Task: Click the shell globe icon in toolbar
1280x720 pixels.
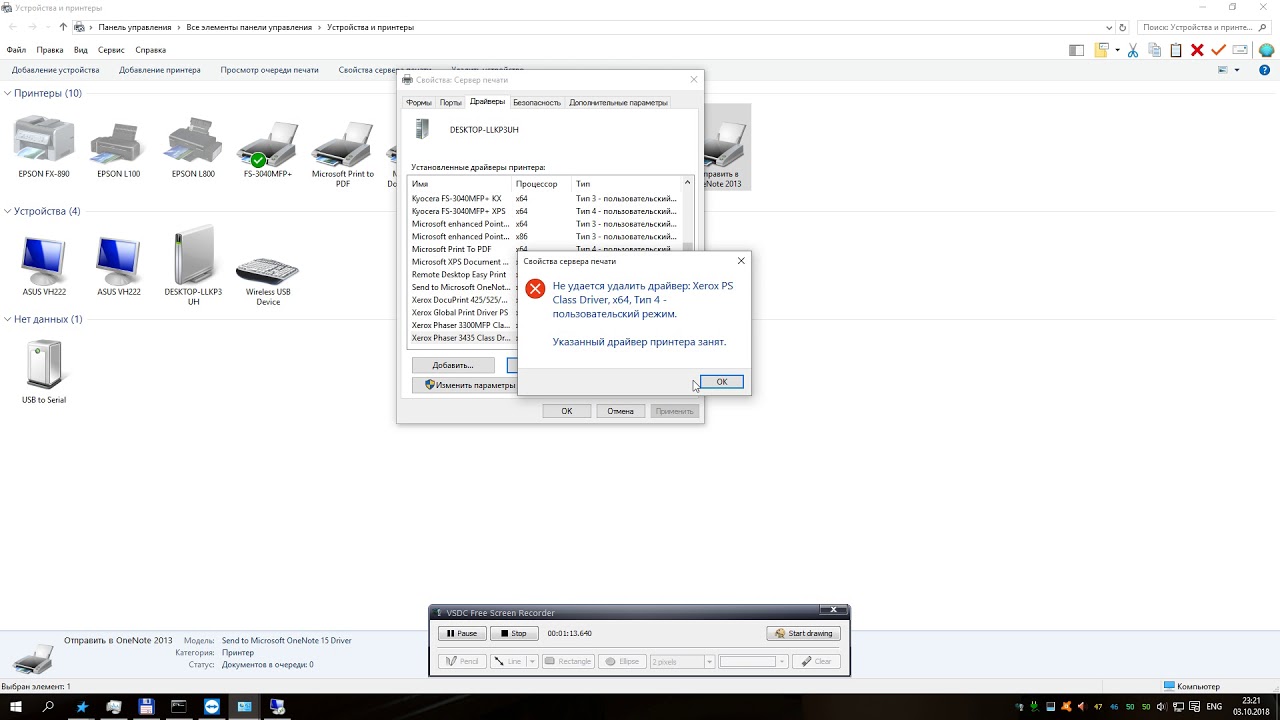Action: [x=1264, y=50]
